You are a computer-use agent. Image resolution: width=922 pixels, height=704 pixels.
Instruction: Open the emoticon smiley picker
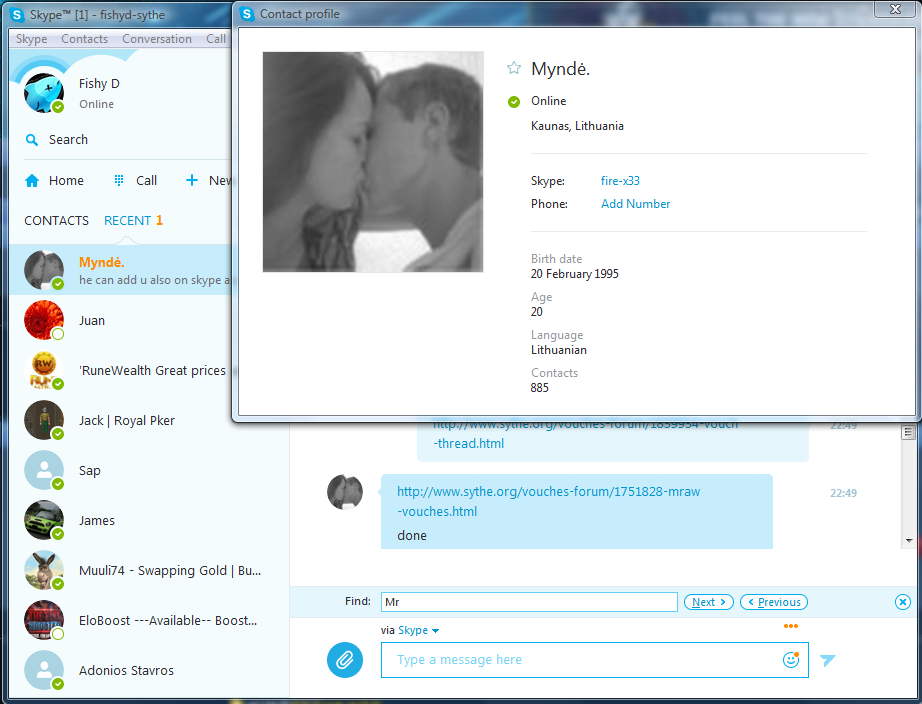[x=791, y=659]
